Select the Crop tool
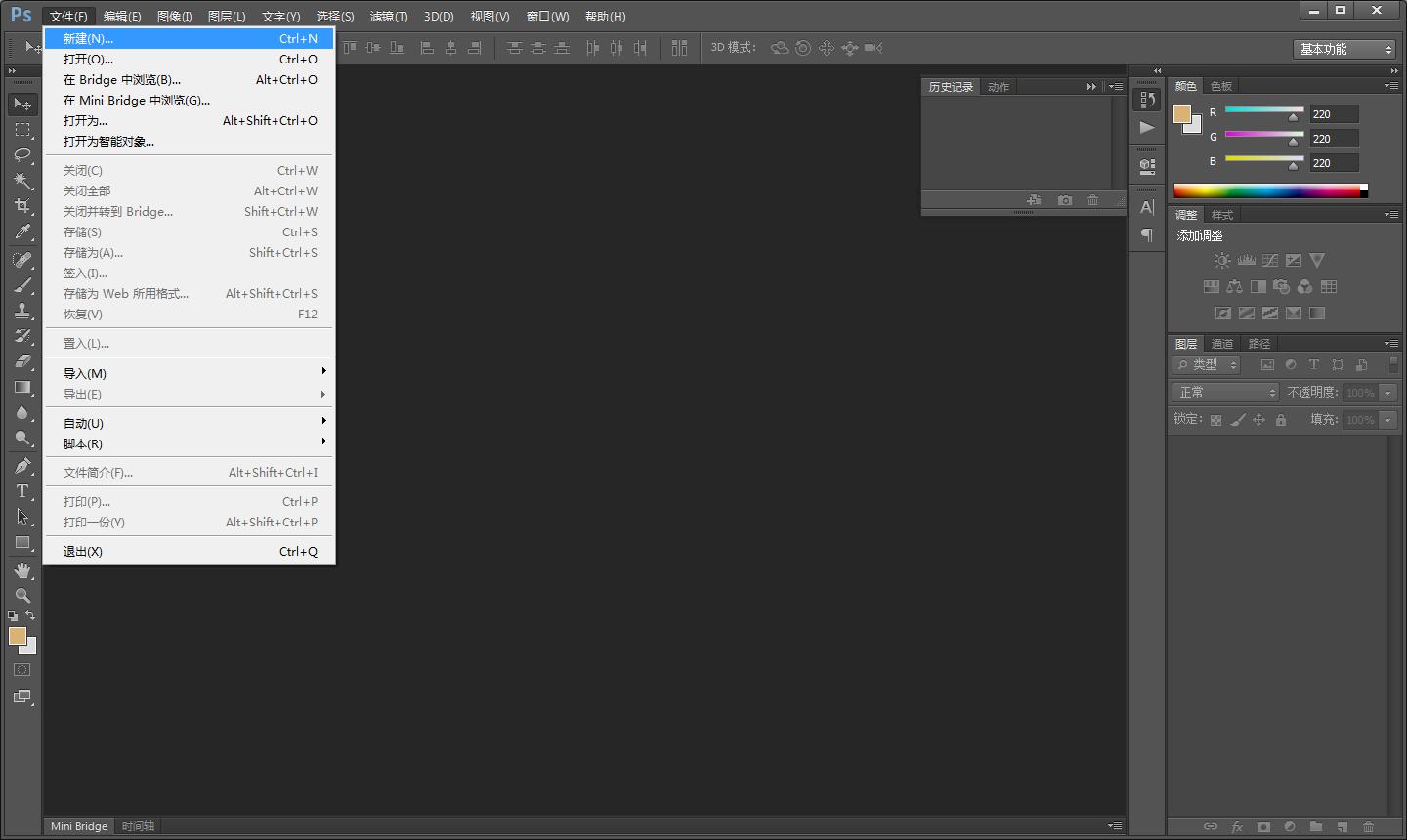This screenshot has height=840, width=1407. [22, 205]
